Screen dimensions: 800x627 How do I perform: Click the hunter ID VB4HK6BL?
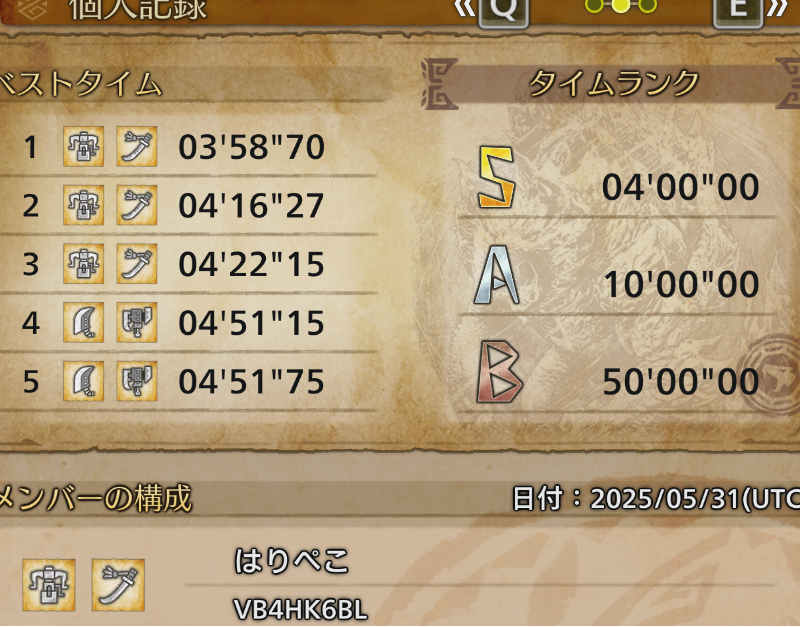tap(301, 610)
